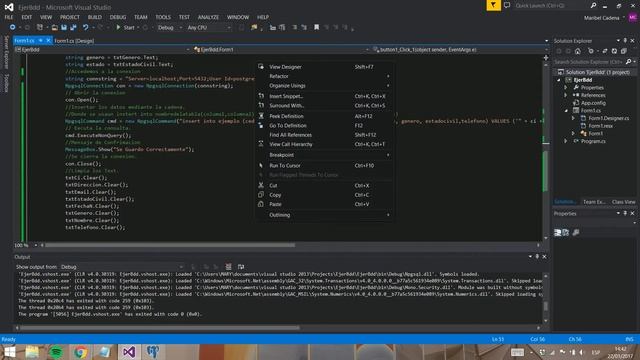This screenshot has width=640, height=360.
Task: Collapse the EjerBdd project node
Action: click(559, 80)
